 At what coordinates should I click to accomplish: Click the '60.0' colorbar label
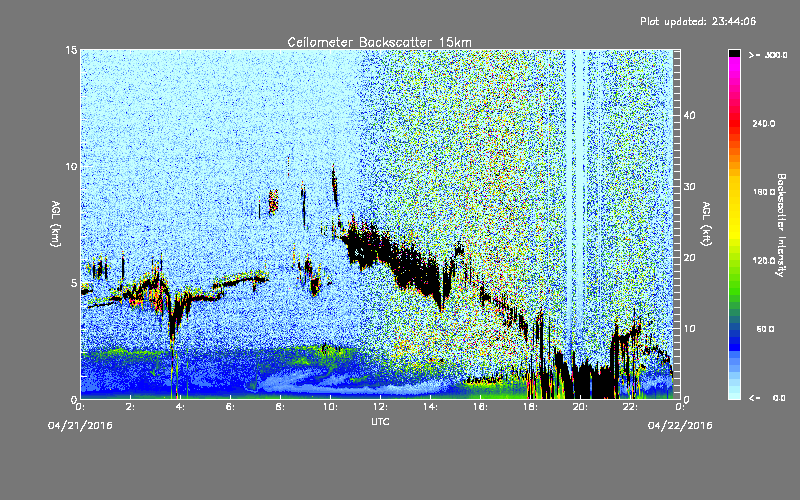pos(765,329)
